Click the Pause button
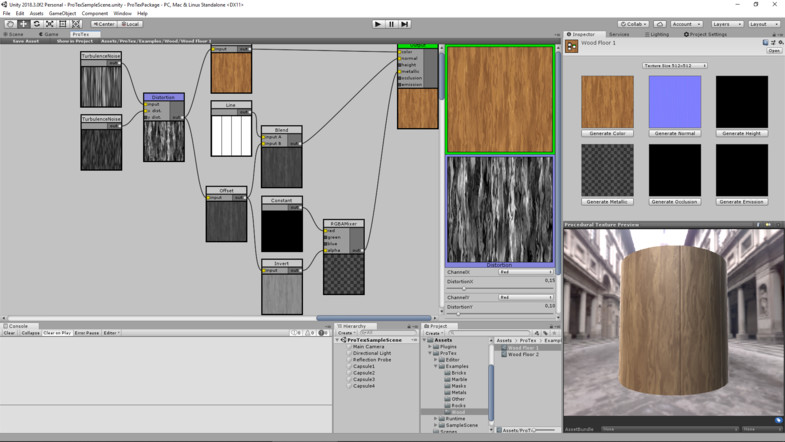The height and width of the screenshot is (442, 785). pos(391,24)
